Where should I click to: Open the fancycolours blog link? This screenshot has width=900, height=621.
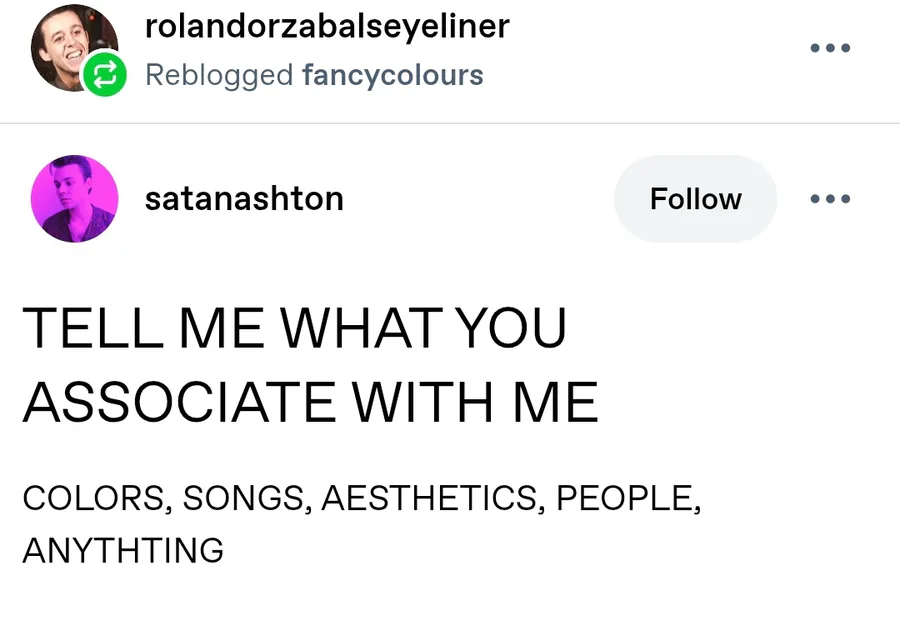tap(392, 75)
